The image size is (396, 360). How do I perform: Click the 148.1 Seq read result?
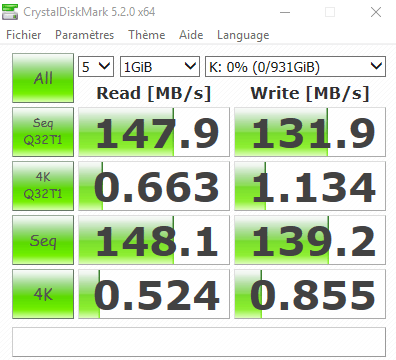[154, 240]
